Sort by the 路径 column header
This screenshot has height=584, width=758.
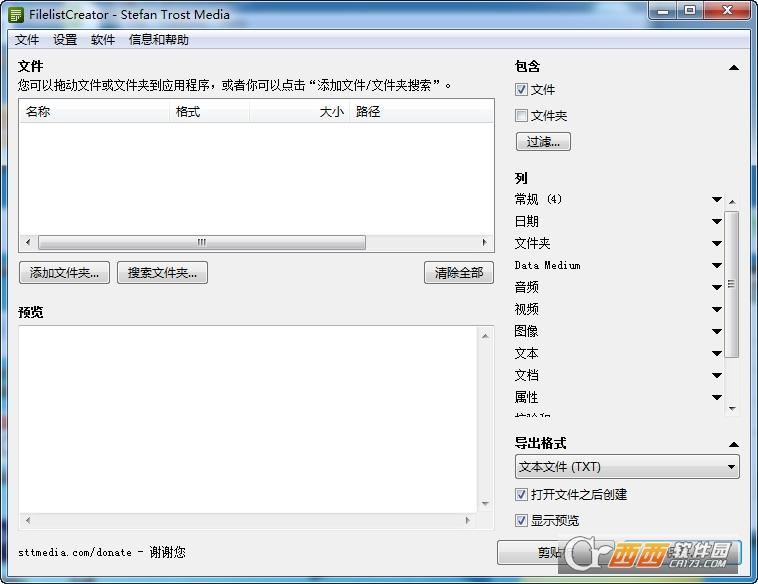tap(421, 112)
